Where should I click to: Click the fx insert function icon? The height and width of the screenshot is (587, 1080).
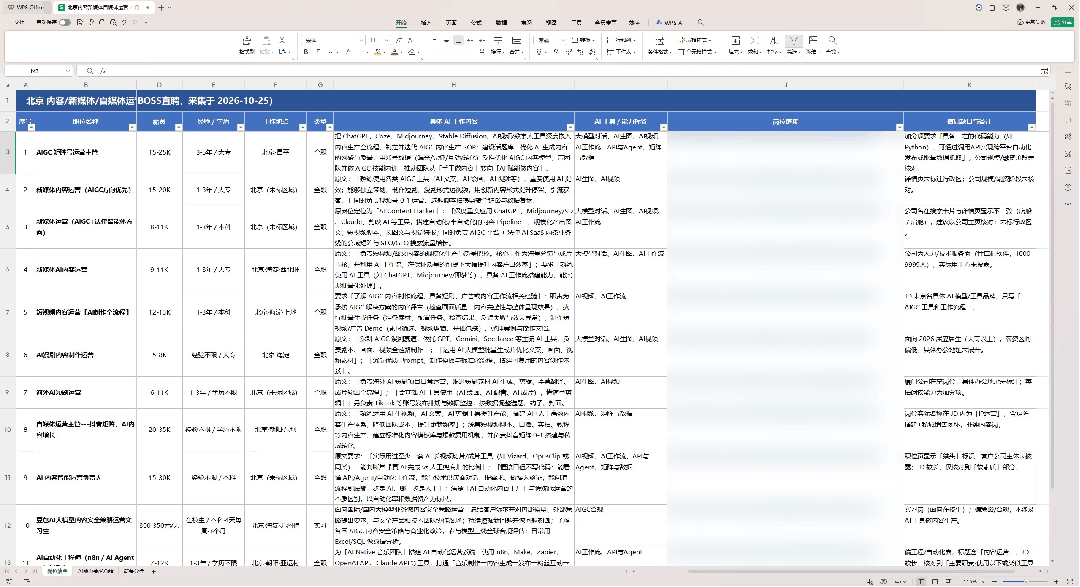coord(103,71)
